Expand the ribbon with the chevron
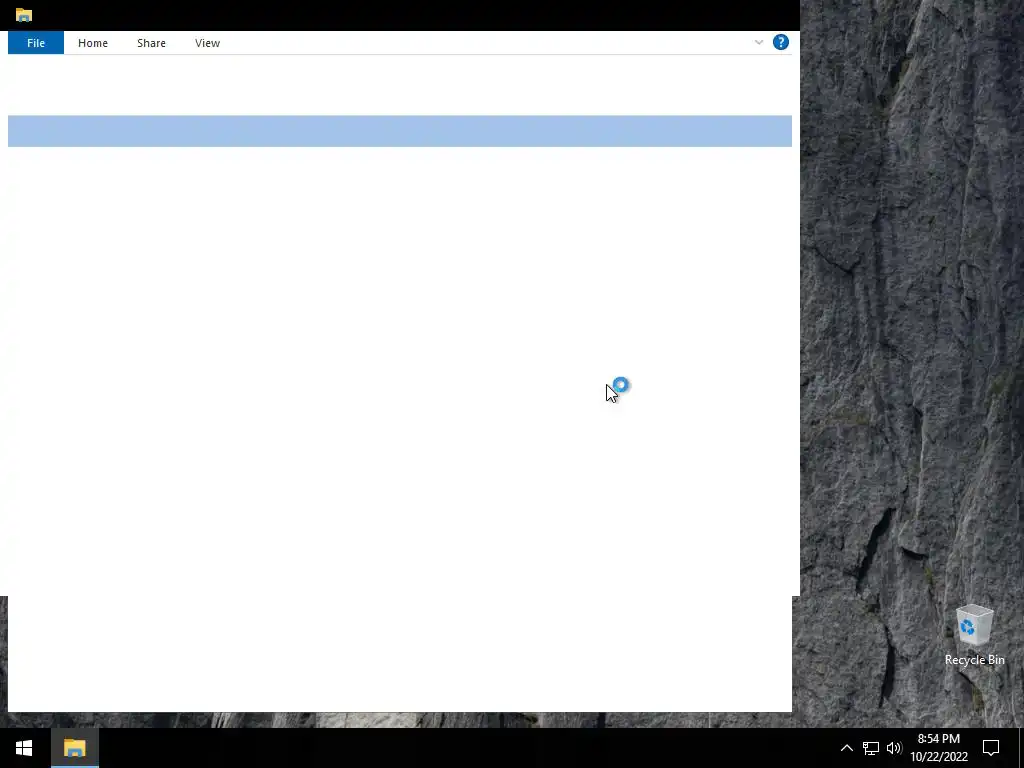 (758, 42)
